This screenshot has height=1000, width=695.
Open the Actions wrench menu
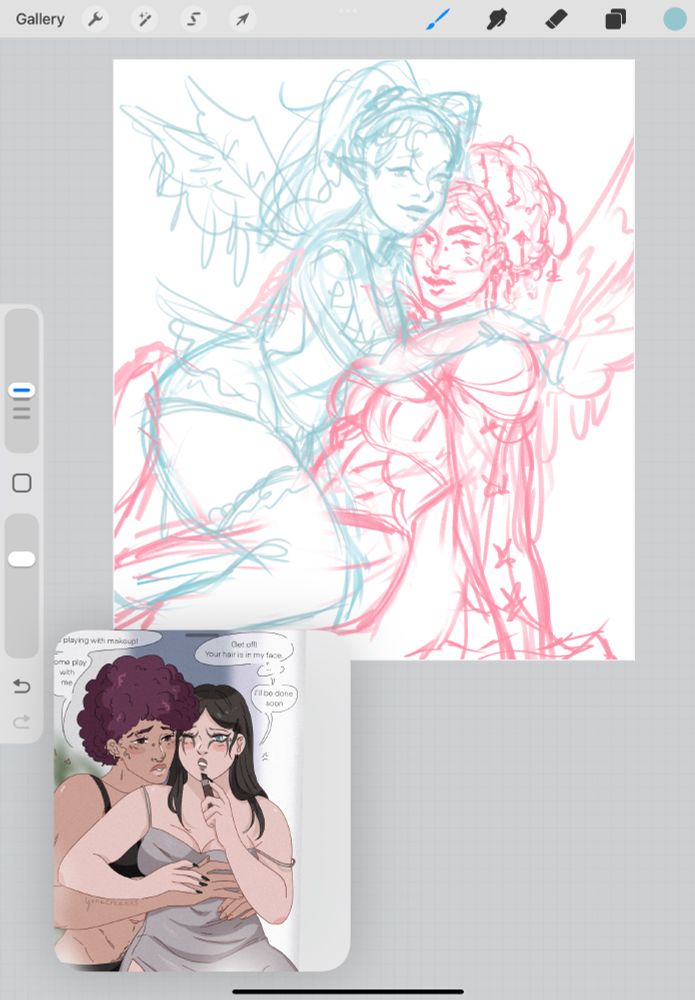click(x=96, y=19)
